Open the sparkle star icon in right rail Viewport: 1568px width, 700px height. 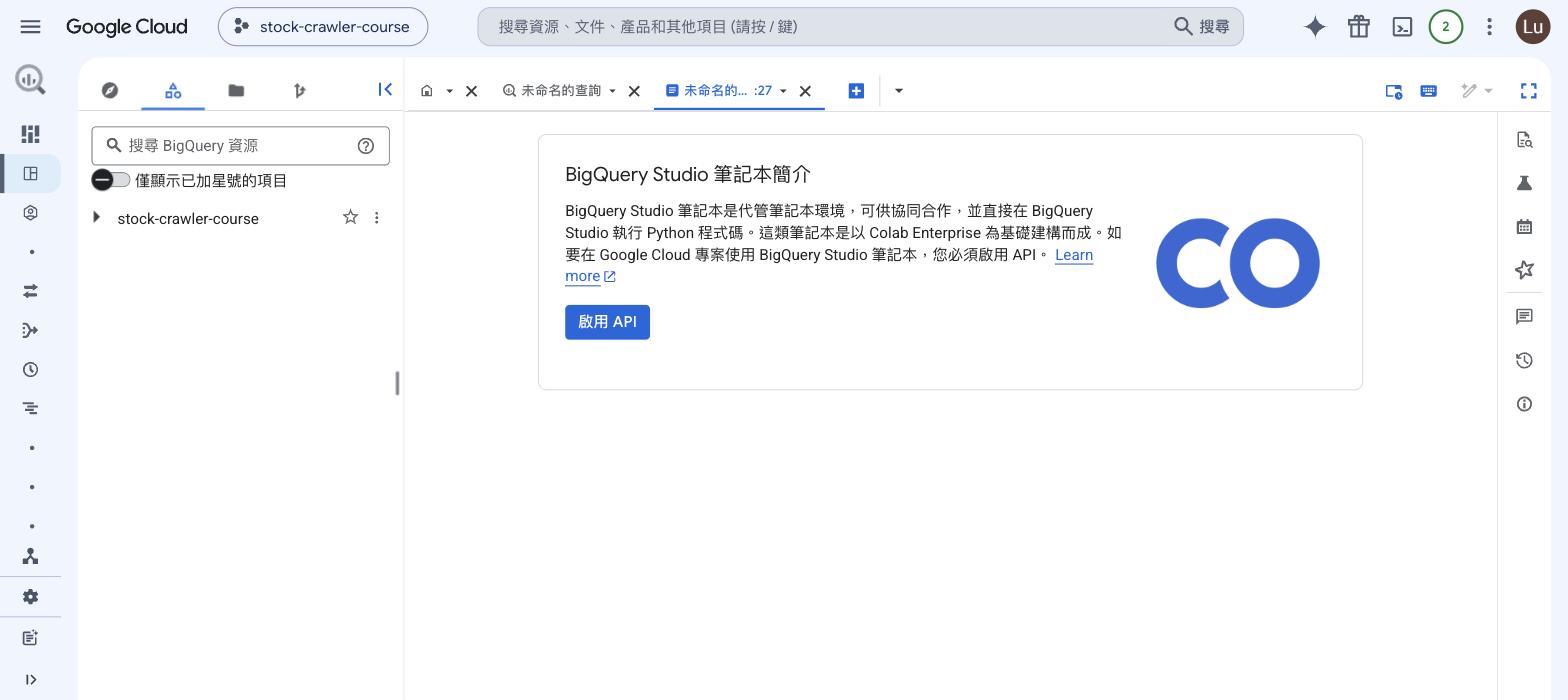tap(1524, 270)
